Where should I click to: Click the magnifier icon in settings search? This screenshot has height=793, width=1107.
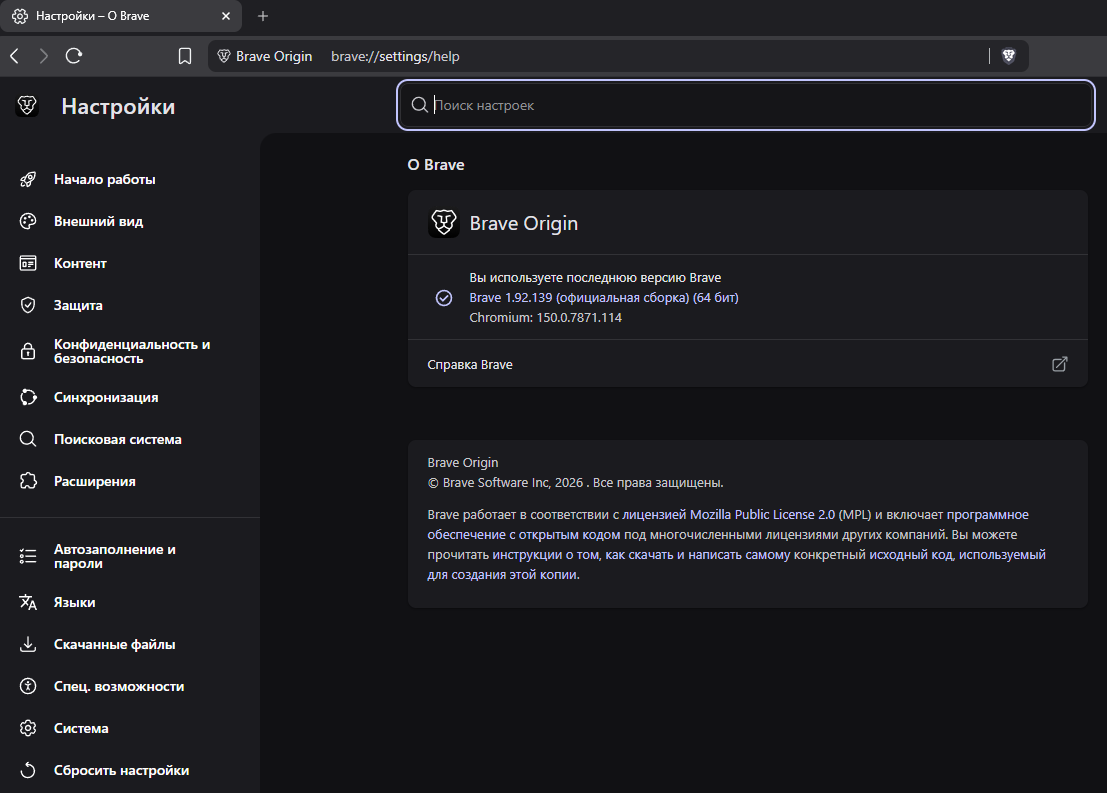(419, 105)
